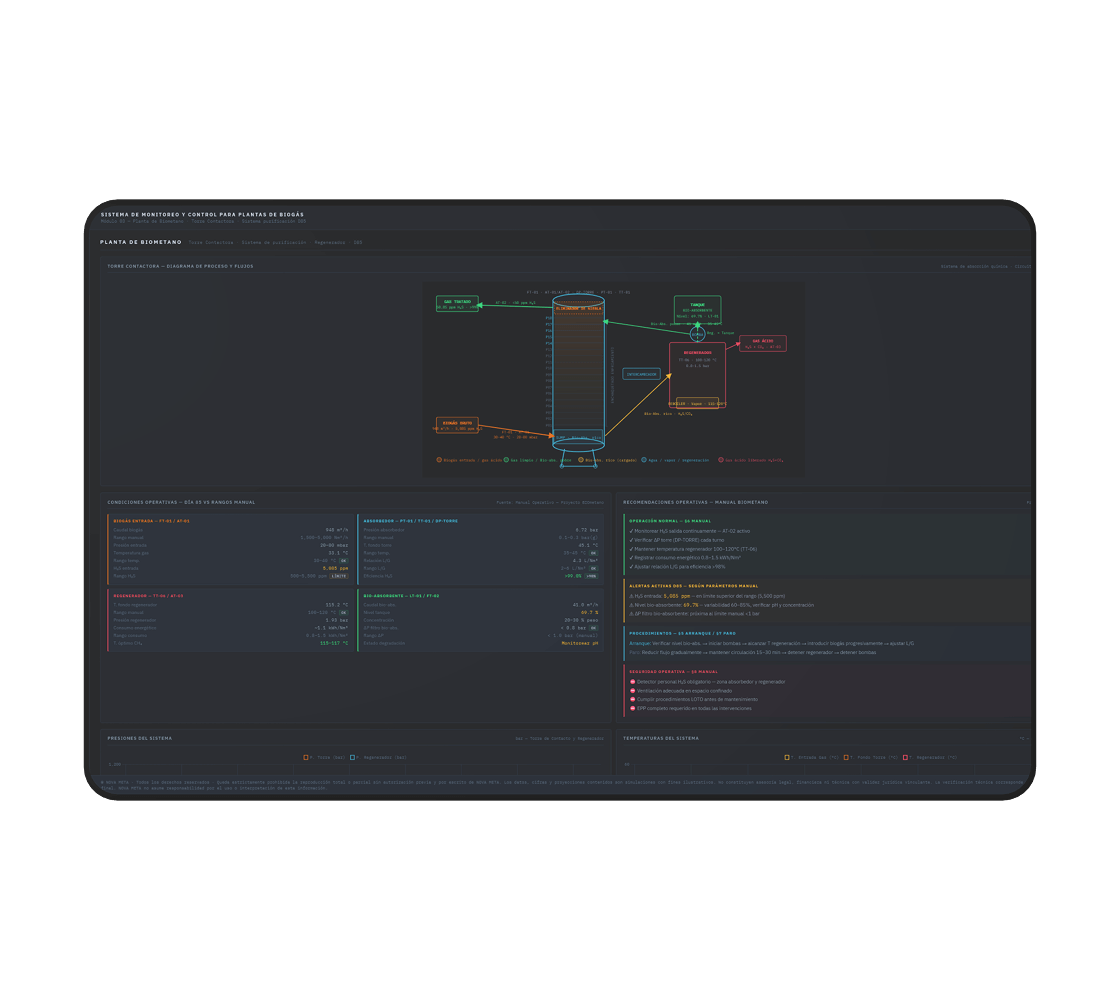Open the Torre Contactora tab

211,242
